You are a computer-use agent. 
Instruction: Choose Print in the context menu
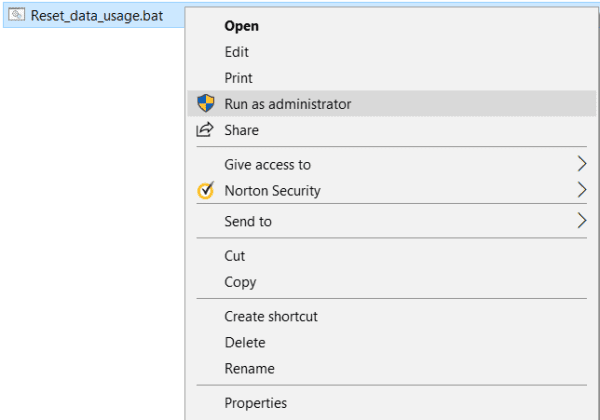click(239, 78)
